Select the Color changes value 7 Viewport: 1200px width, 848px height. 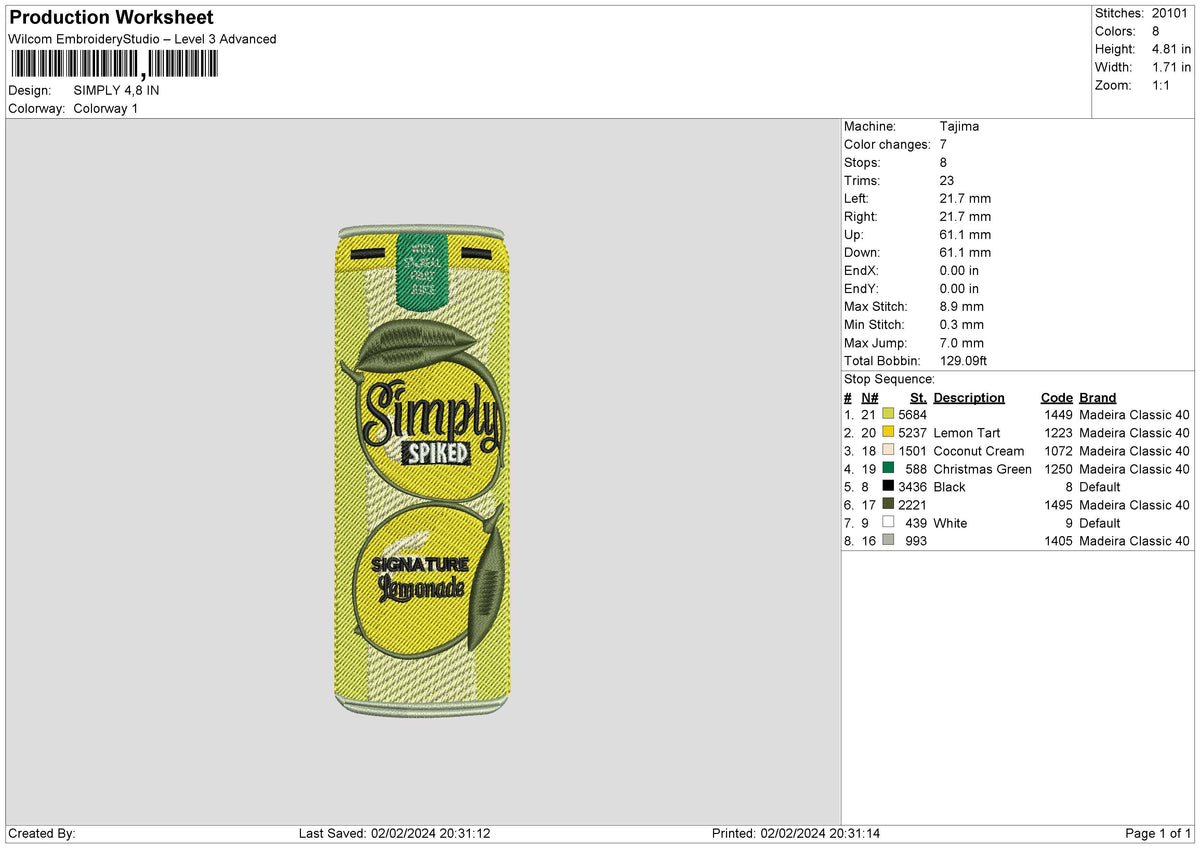click(943, 144)
